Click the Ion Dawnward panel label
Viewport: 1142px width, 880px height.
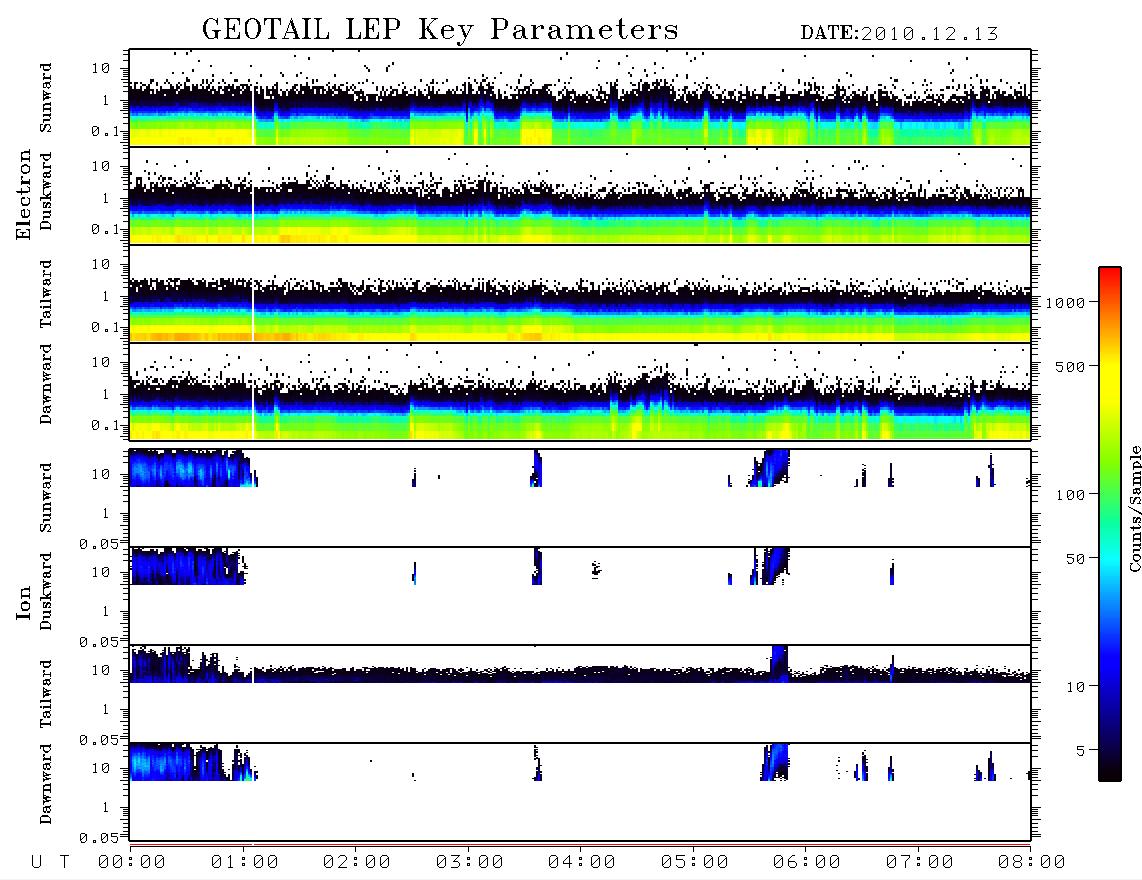[46, 784]
